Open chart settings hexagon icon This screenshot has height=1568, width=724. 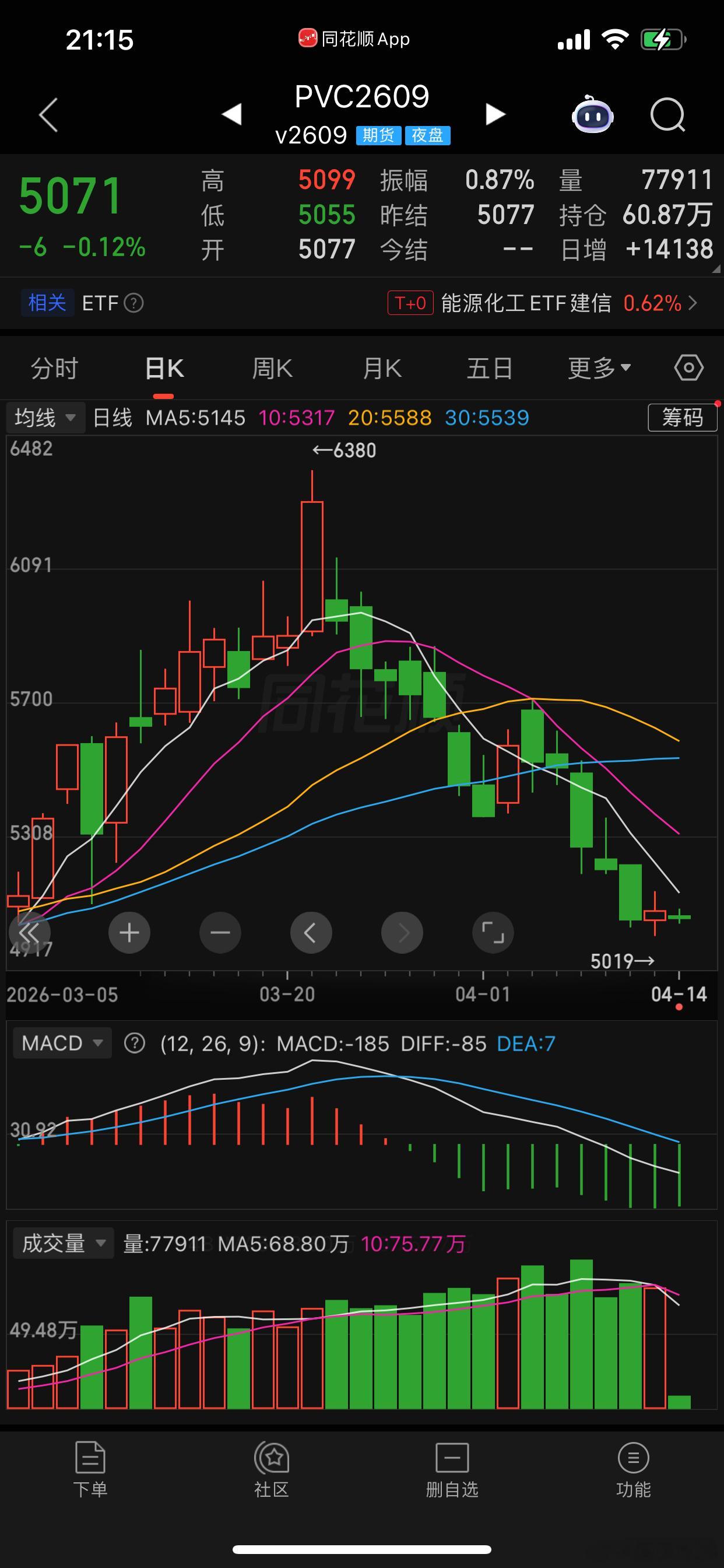coord(688,367)
